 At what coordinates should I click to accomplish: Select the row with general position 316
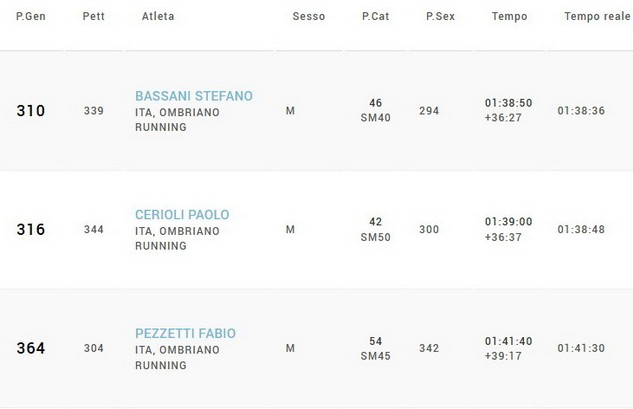(x=31, y=229)
